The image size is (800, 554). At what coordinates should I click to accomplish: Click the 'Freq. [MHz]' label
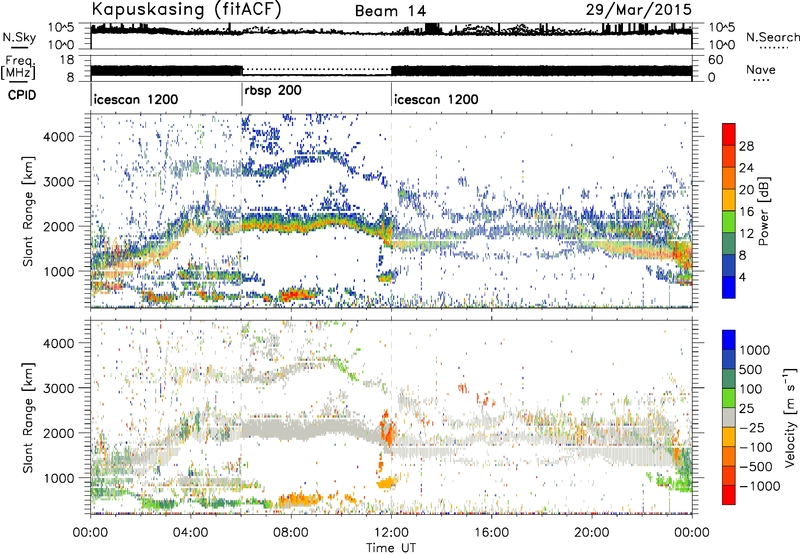[18, 67]
